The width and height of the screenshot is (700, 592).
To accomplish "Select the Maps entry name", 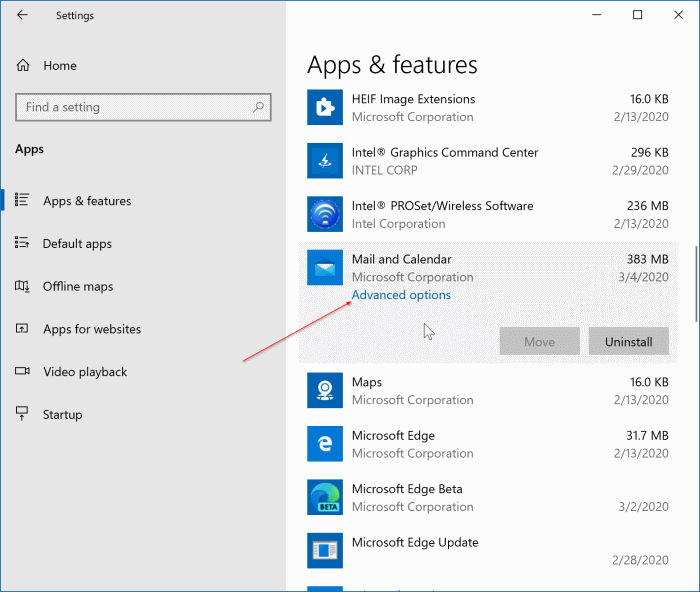I will 367,382.
